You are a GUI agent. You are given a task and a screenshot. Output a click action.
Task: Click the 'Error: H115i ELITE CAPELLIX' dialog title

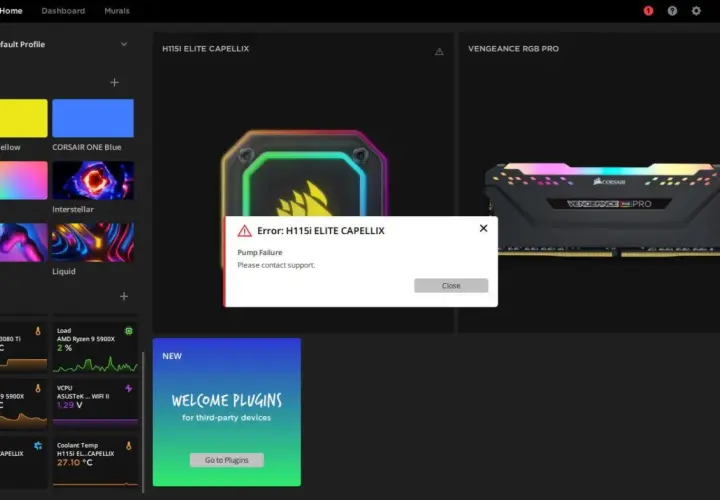[x=321, y=230]
